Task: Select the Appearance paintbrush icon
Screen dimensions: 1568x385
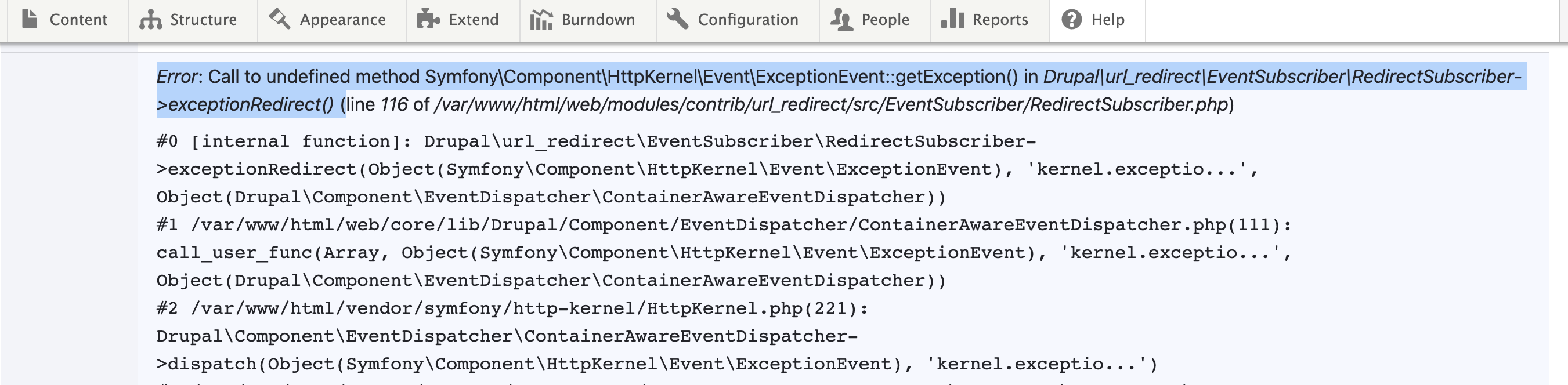Action: pos(279,20)
